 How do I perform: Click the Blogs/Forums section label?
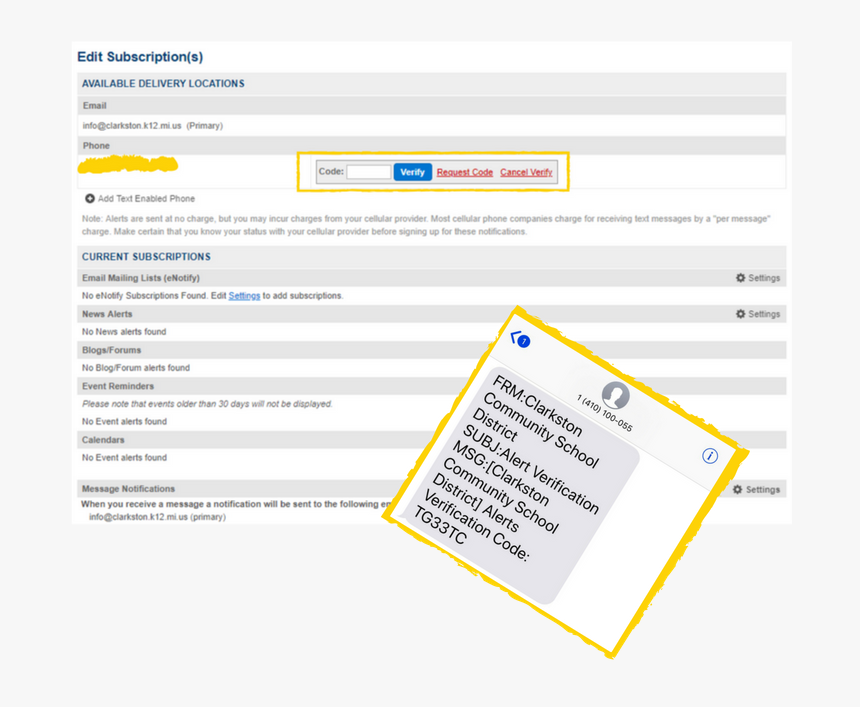click(x=111, y=350)
